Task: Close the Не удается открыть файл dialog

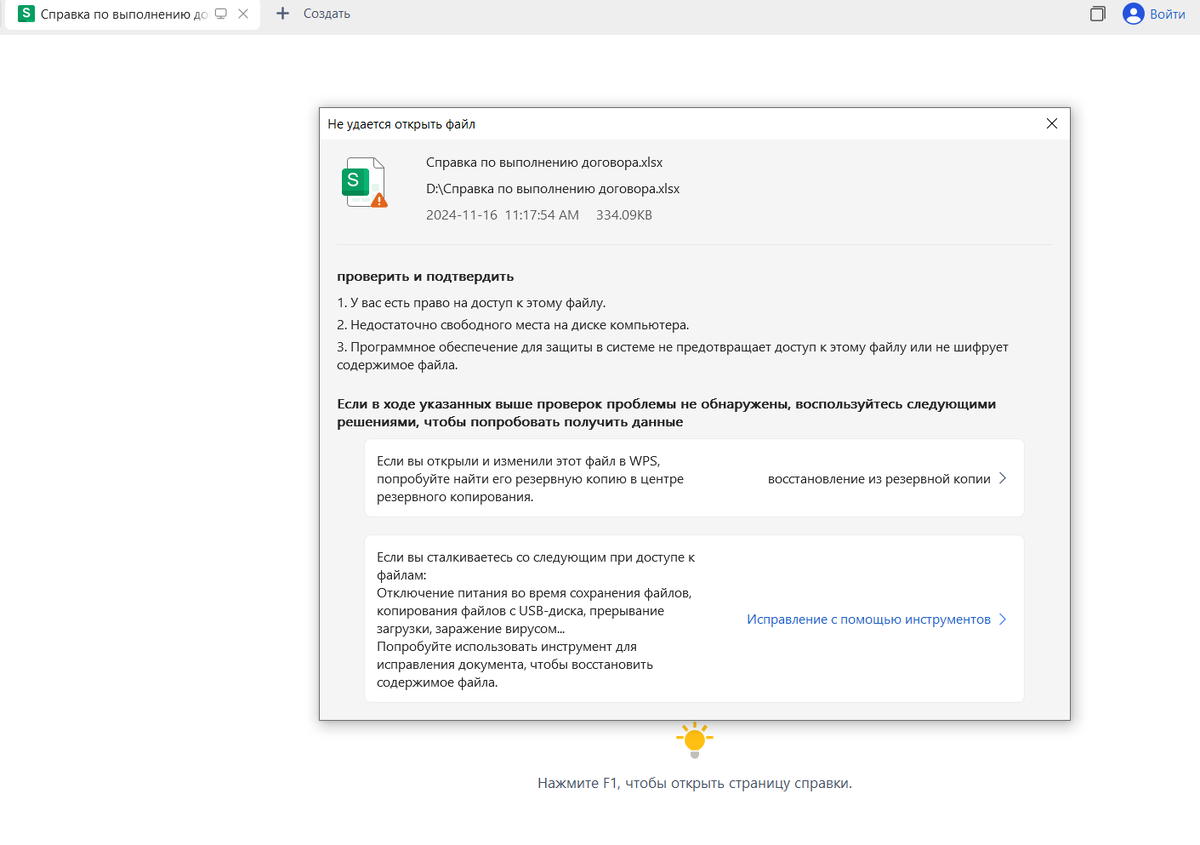Action: [1052, 123]
